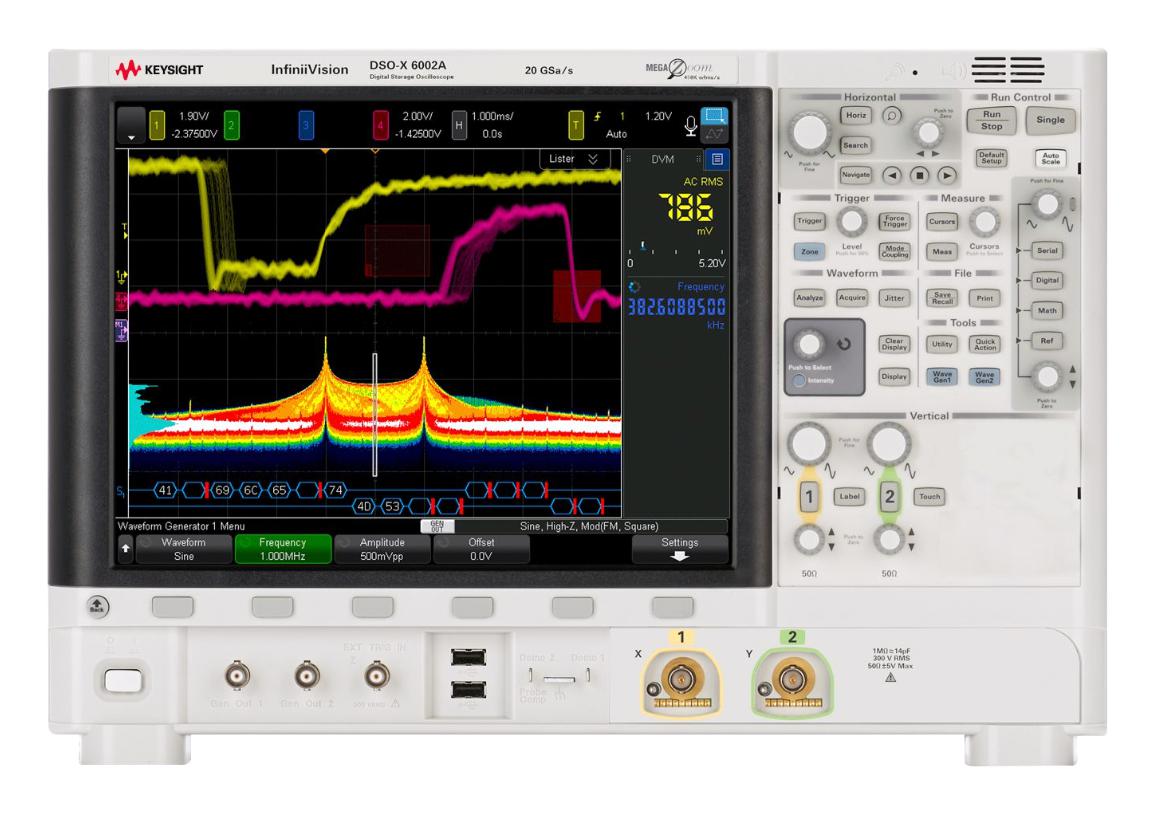The width and height of the screenshot is (1155, 814).
Task: Toggle the Touch key
Action: click(929, 497)
